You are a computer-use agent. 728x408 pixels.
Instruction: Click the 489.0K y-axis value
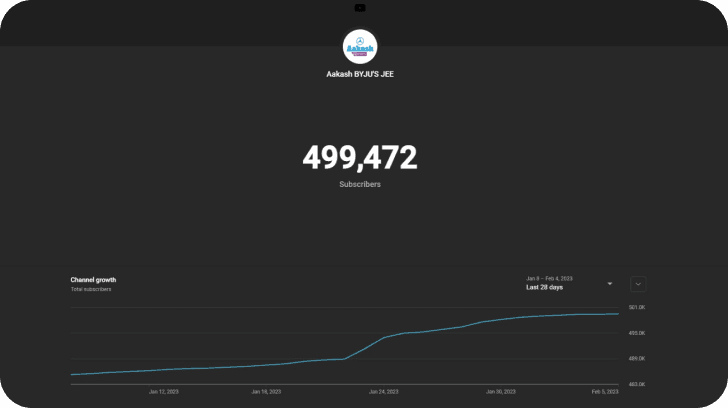[x=637, y=359]
